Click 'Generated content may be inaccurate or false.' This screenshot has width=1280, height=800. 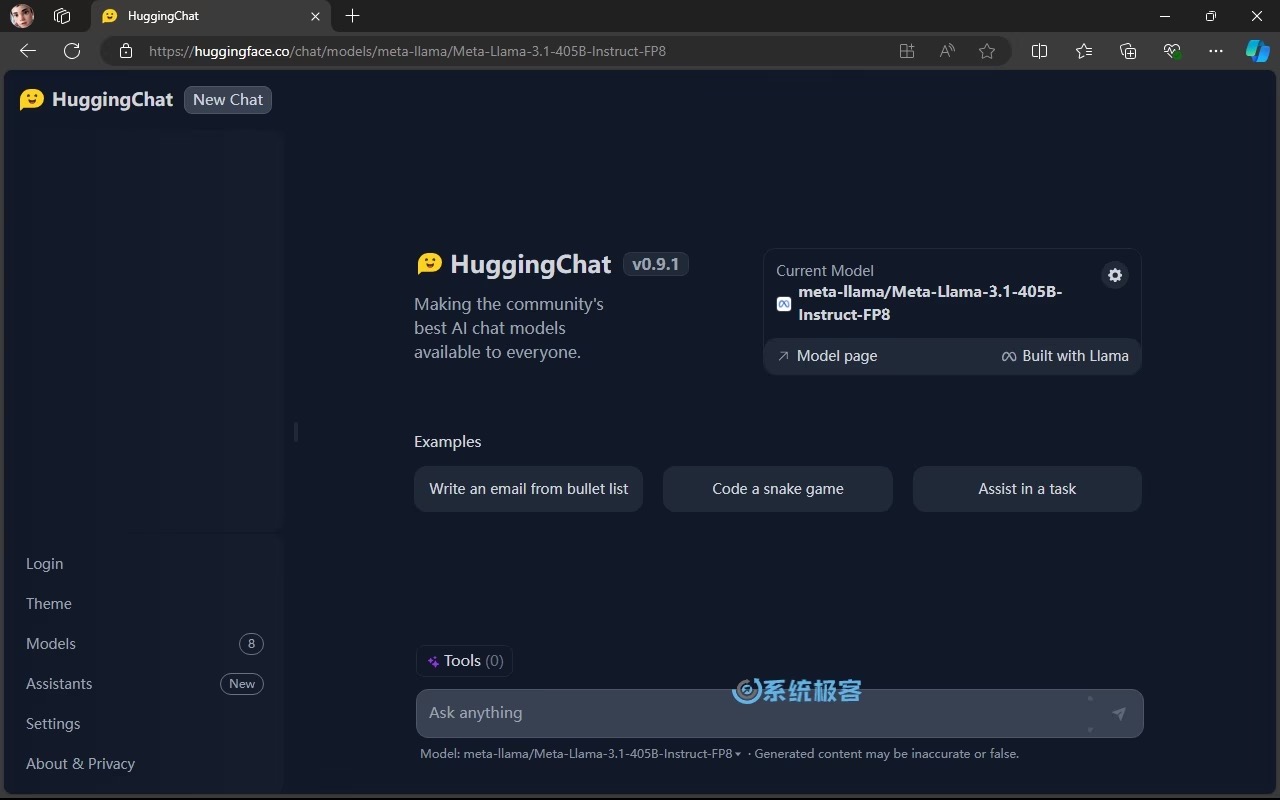(x=887, y=754)
